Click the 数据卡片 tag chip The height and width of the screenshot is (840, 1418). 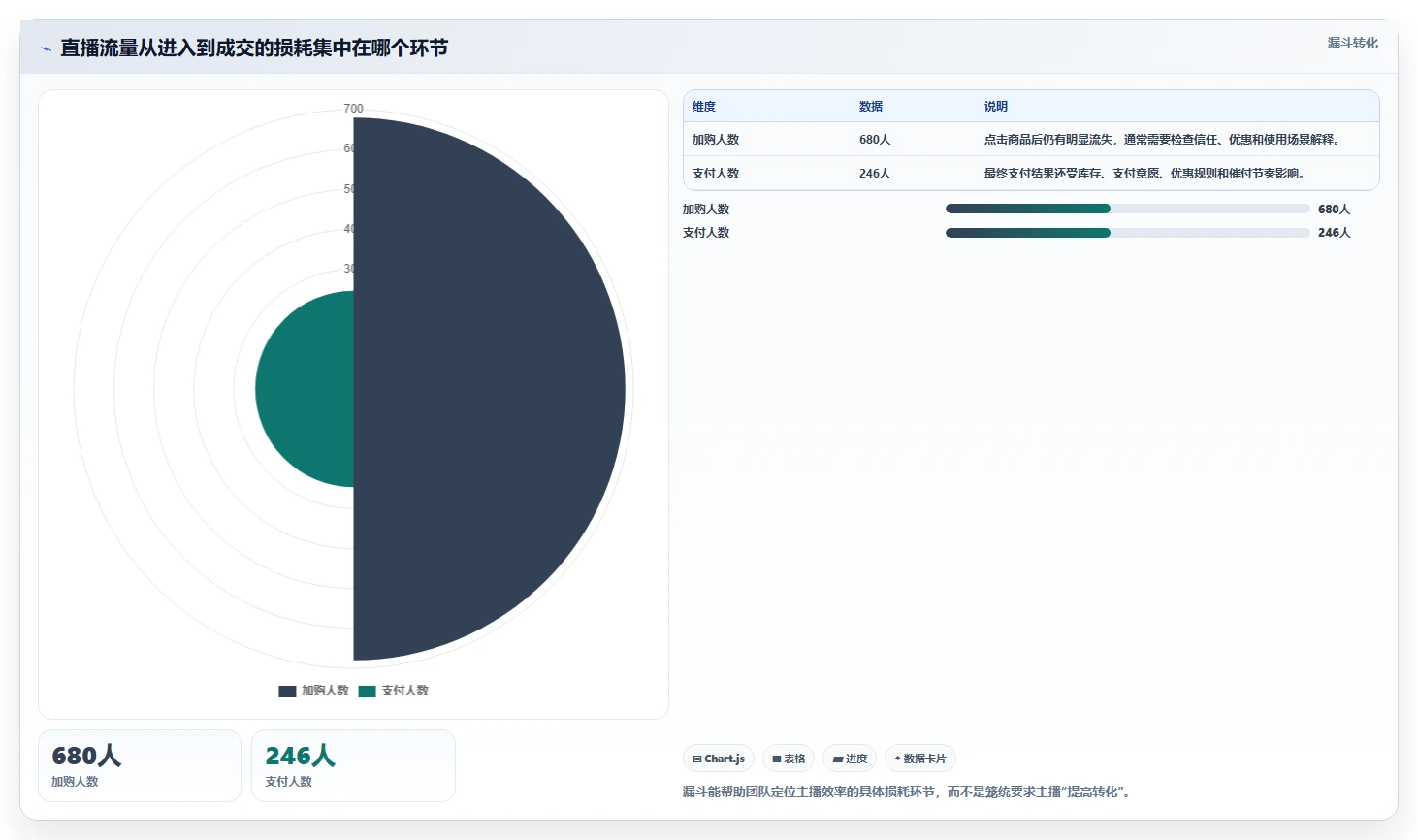[x=920, y=759]
